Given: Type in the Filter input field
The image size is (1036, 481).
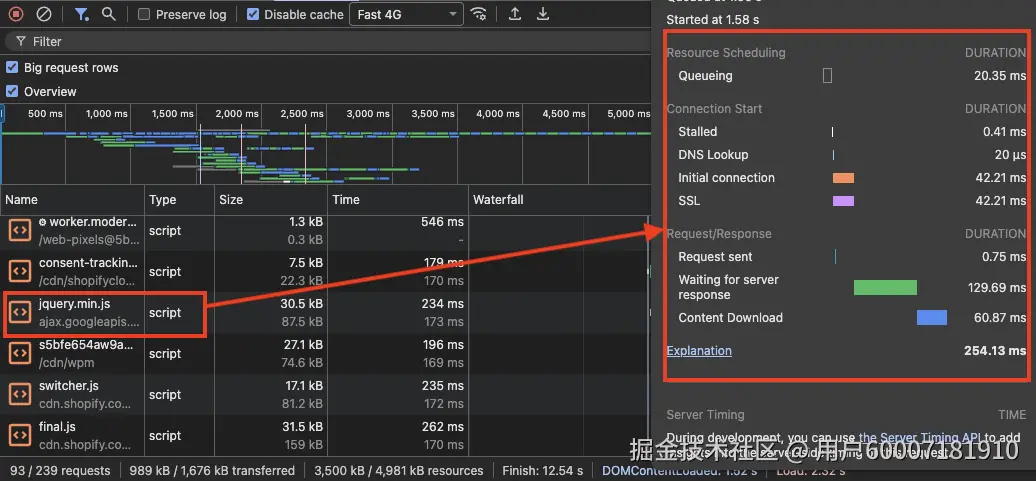Looking at the screenshot, I should pos(330,42).
